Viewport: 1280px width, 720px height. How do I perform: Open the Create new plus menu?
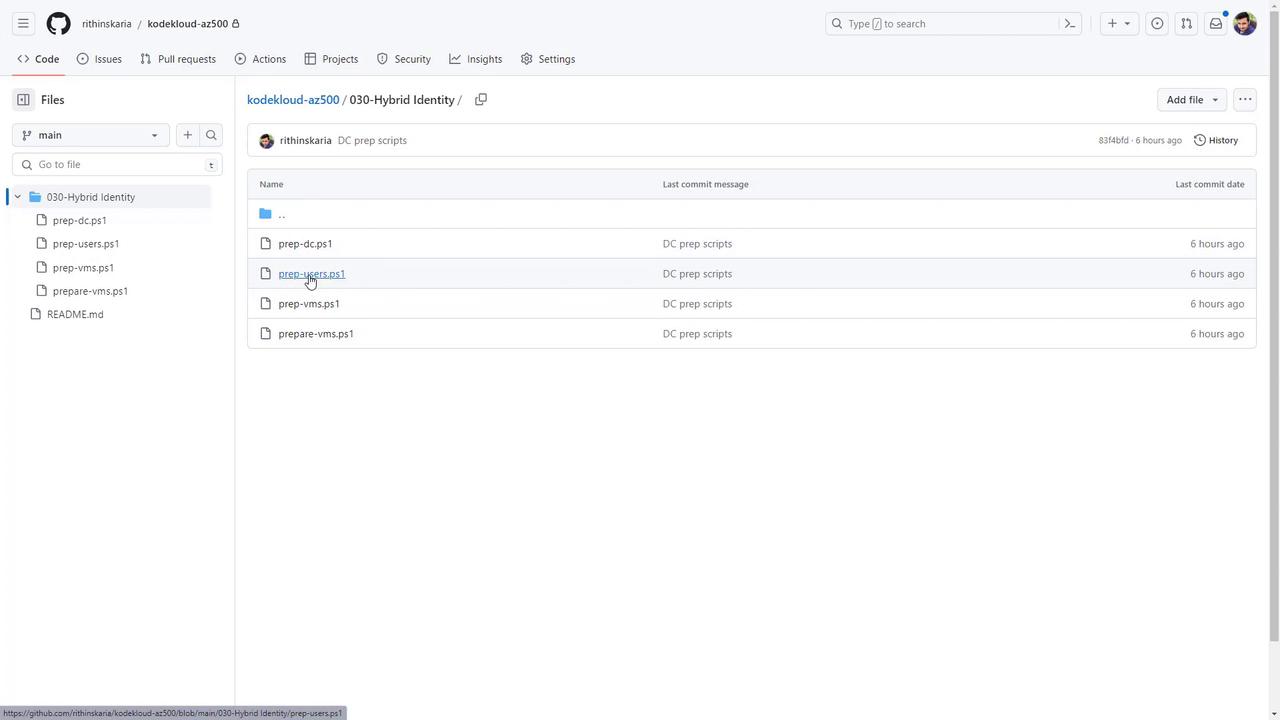(1119, 23)
